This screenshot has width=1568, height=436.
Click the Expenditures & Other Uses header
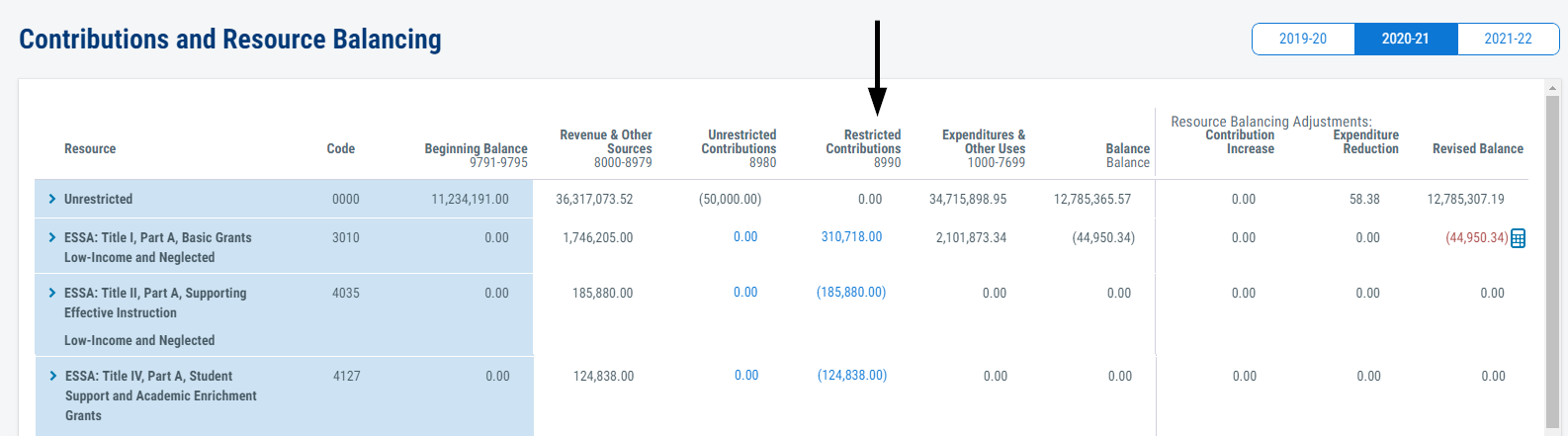(984, 141)
